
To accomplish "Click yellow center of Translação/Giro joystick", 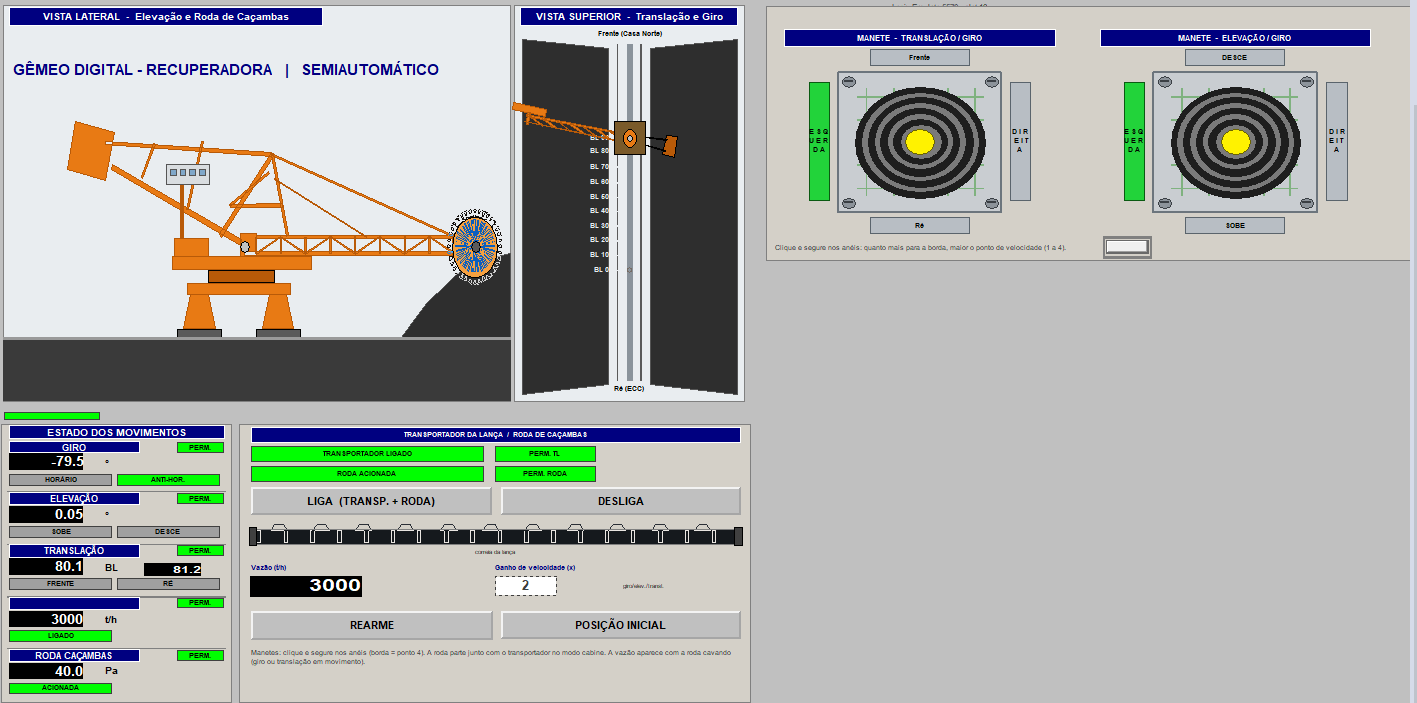I will [x=919, y=142].
